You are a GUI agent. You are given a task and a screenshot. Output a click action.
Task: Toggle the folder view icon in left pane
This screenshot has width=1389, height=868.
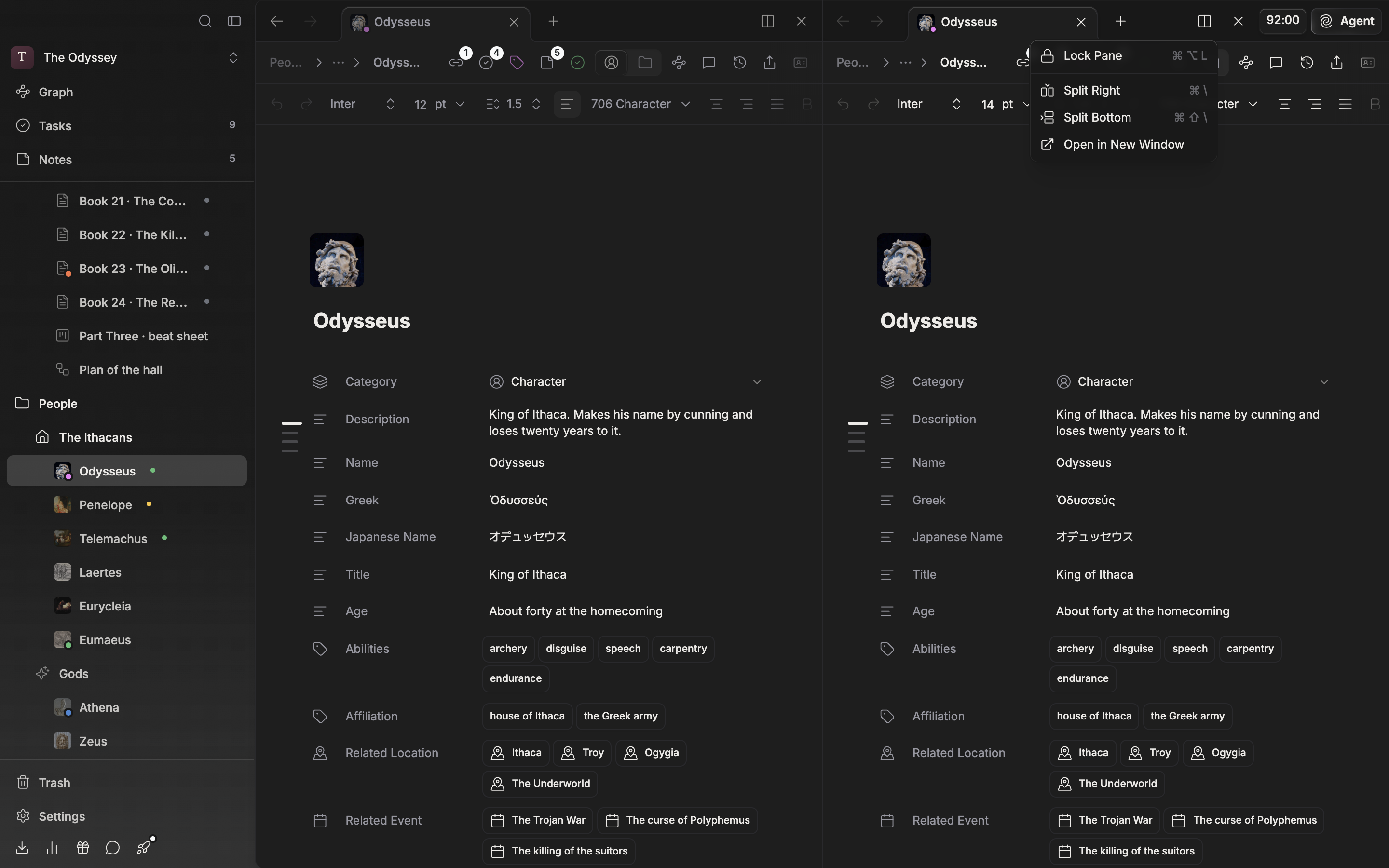pyautogui.click(x=645, y=63)
